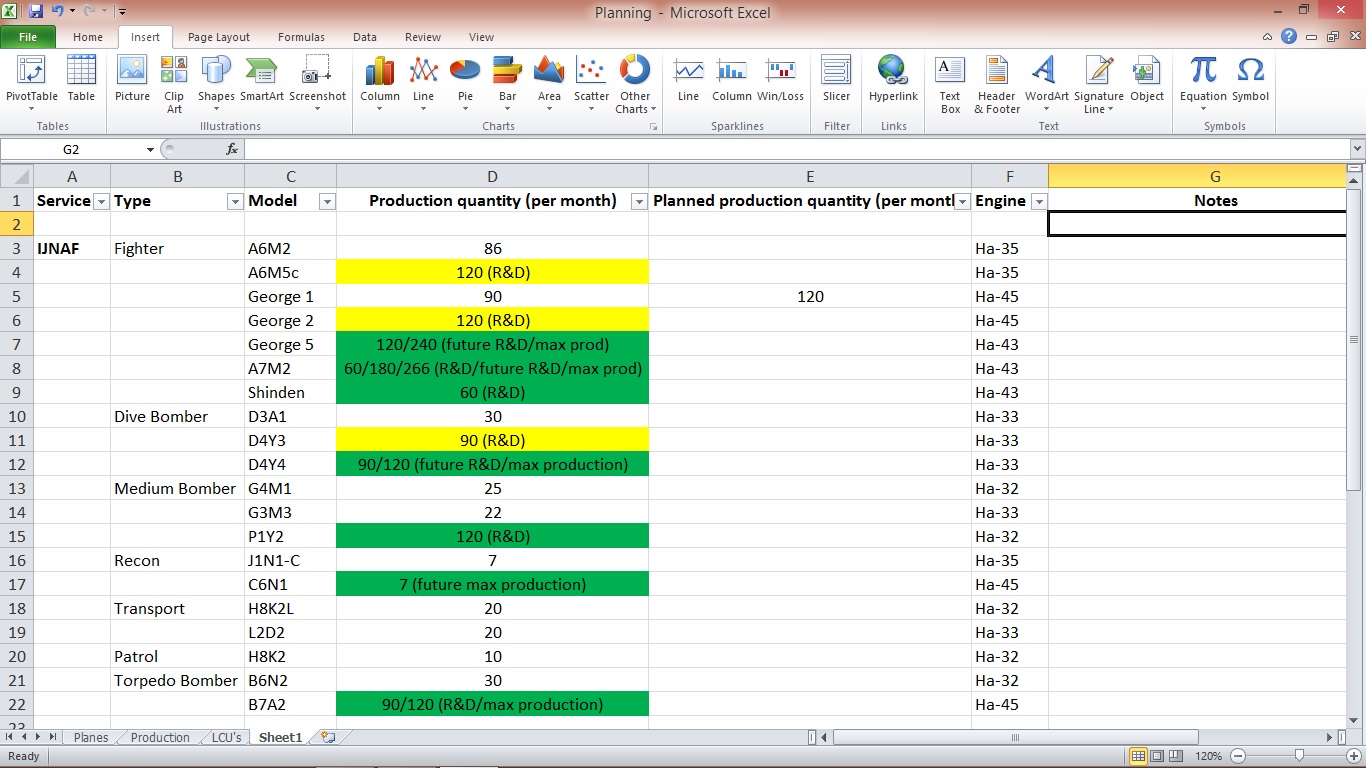Zoom out with minus button
Image resolution: width=1366 pixels, height=768 pixels.
pos(1238,756)
